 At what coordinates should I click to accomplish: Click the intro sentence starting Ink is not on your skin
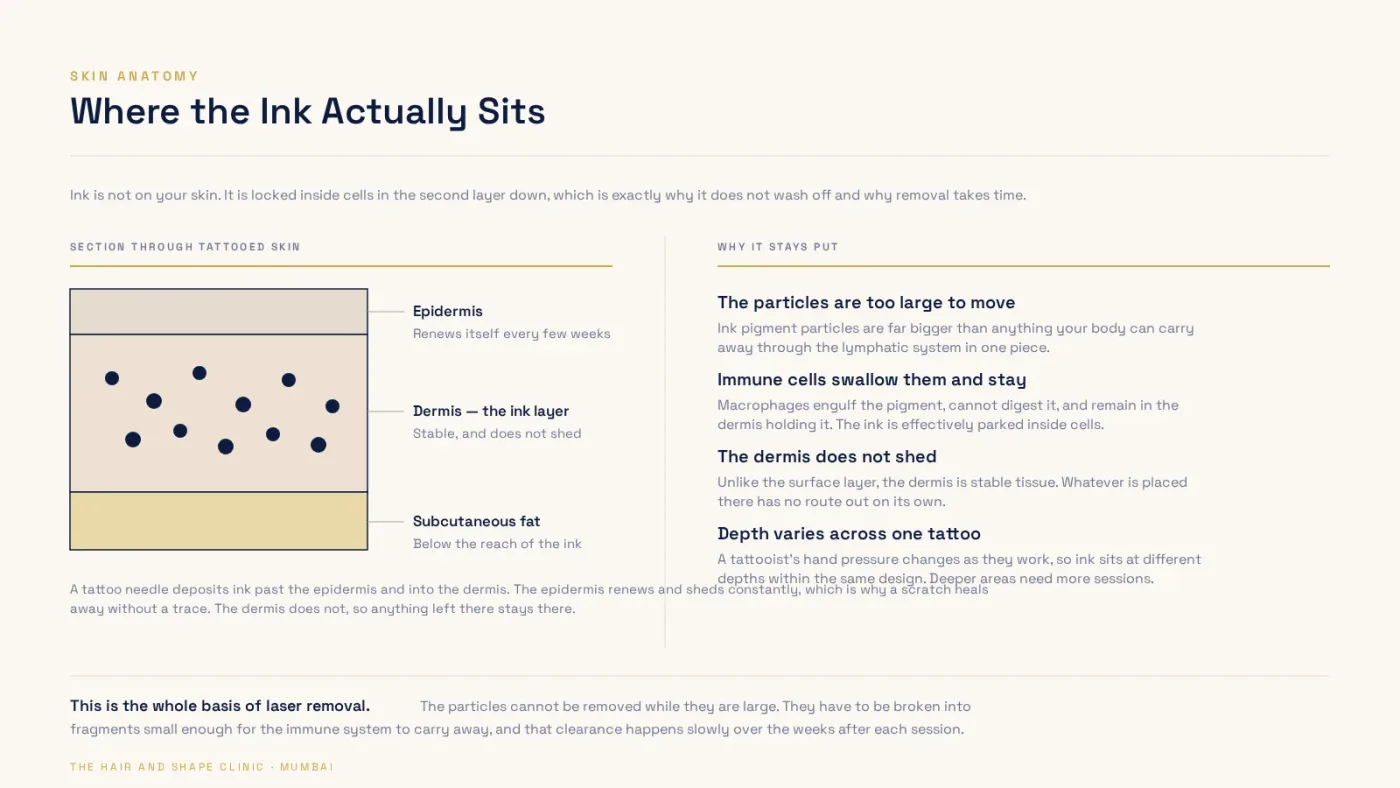(x=548, y=195)
